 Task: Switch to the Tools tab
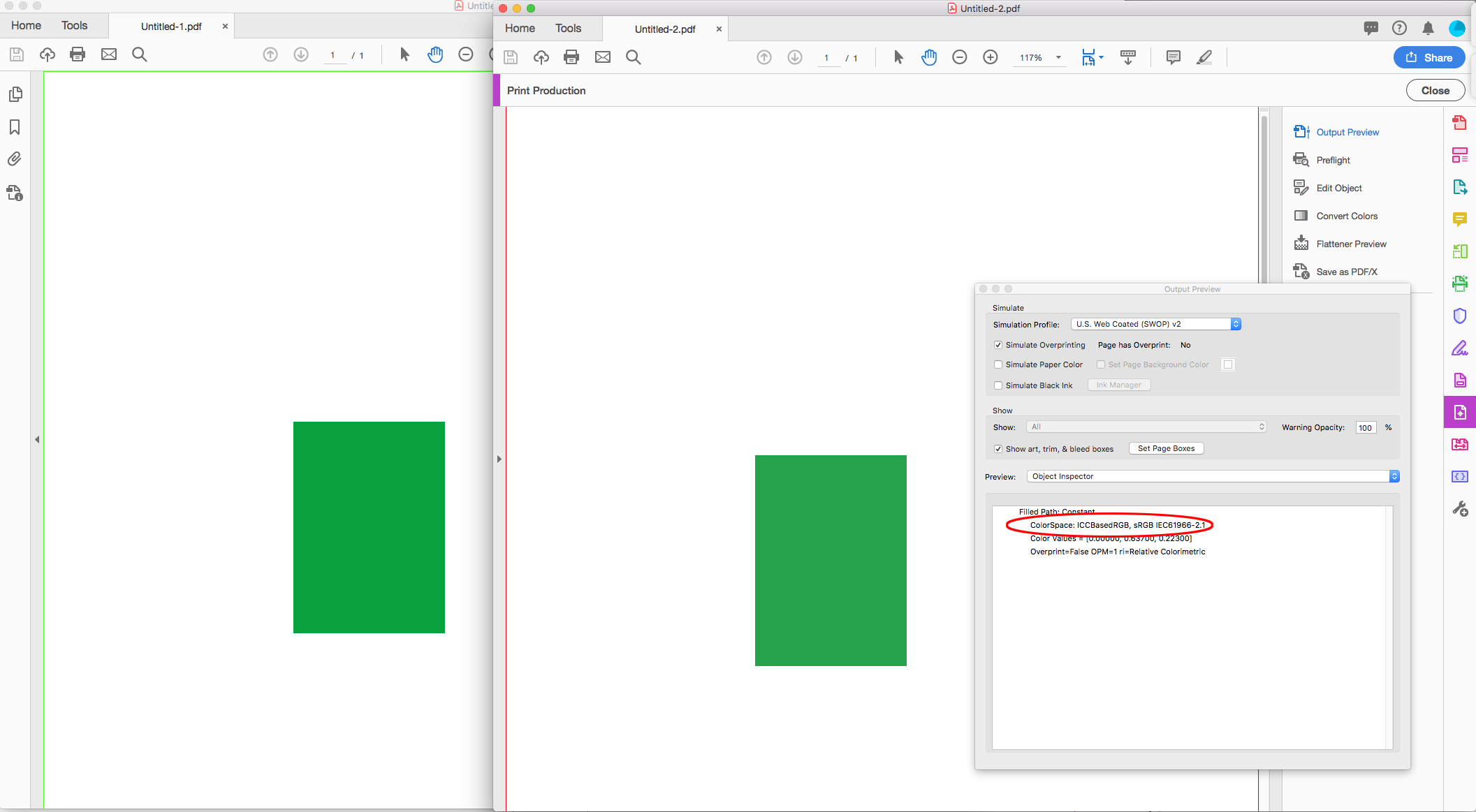coord(567,28)
